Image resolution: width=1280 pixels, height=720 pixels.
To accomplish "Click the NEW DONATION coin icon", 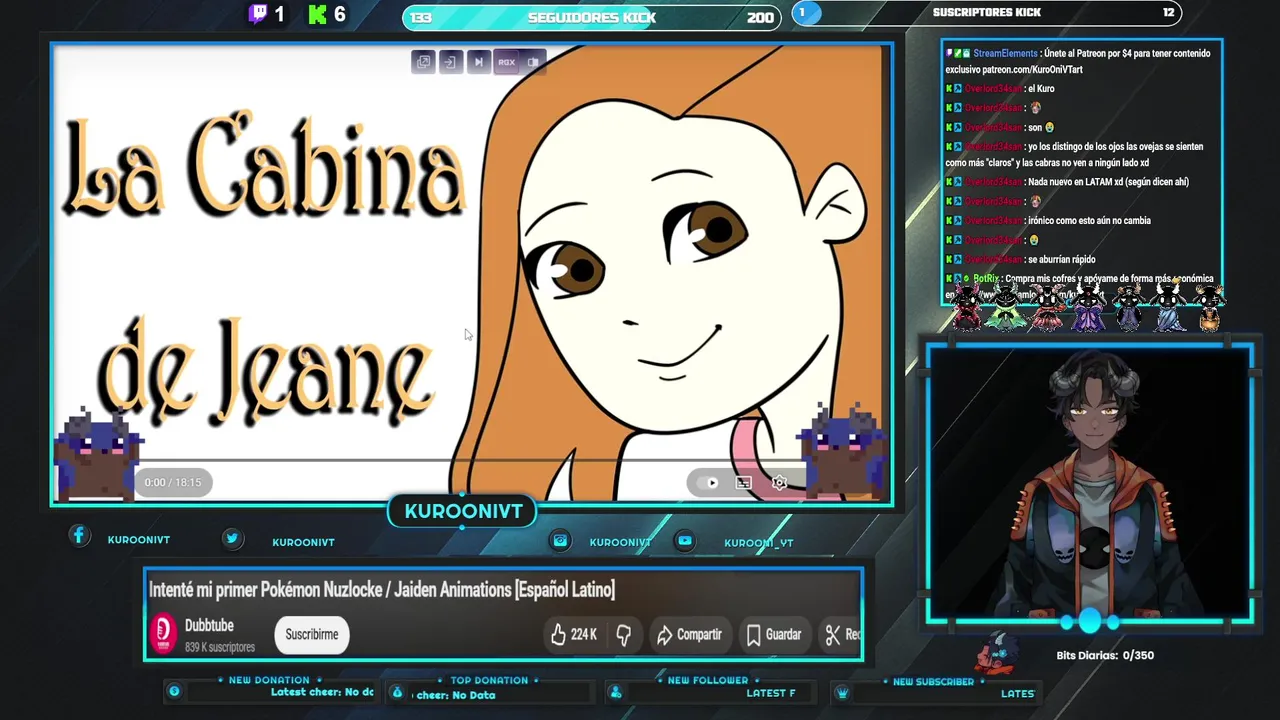I will pyautogui.click(x=174, y=691).
